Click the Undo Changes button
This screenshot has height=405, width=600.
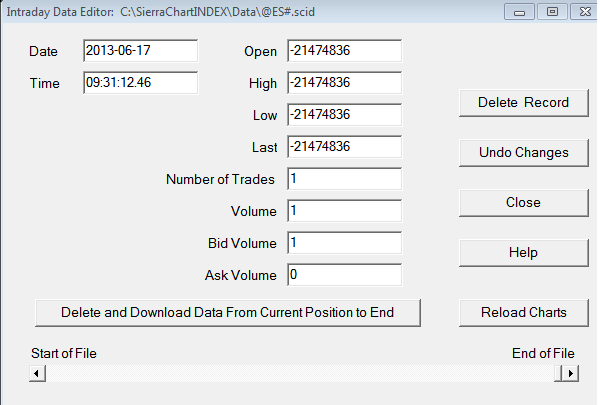tap(523, 153)
